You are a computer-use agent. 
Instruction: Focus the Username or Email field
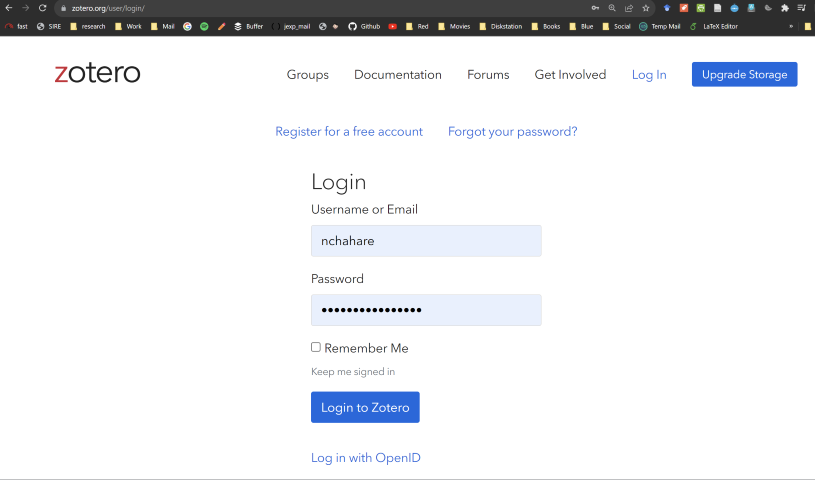426,241
